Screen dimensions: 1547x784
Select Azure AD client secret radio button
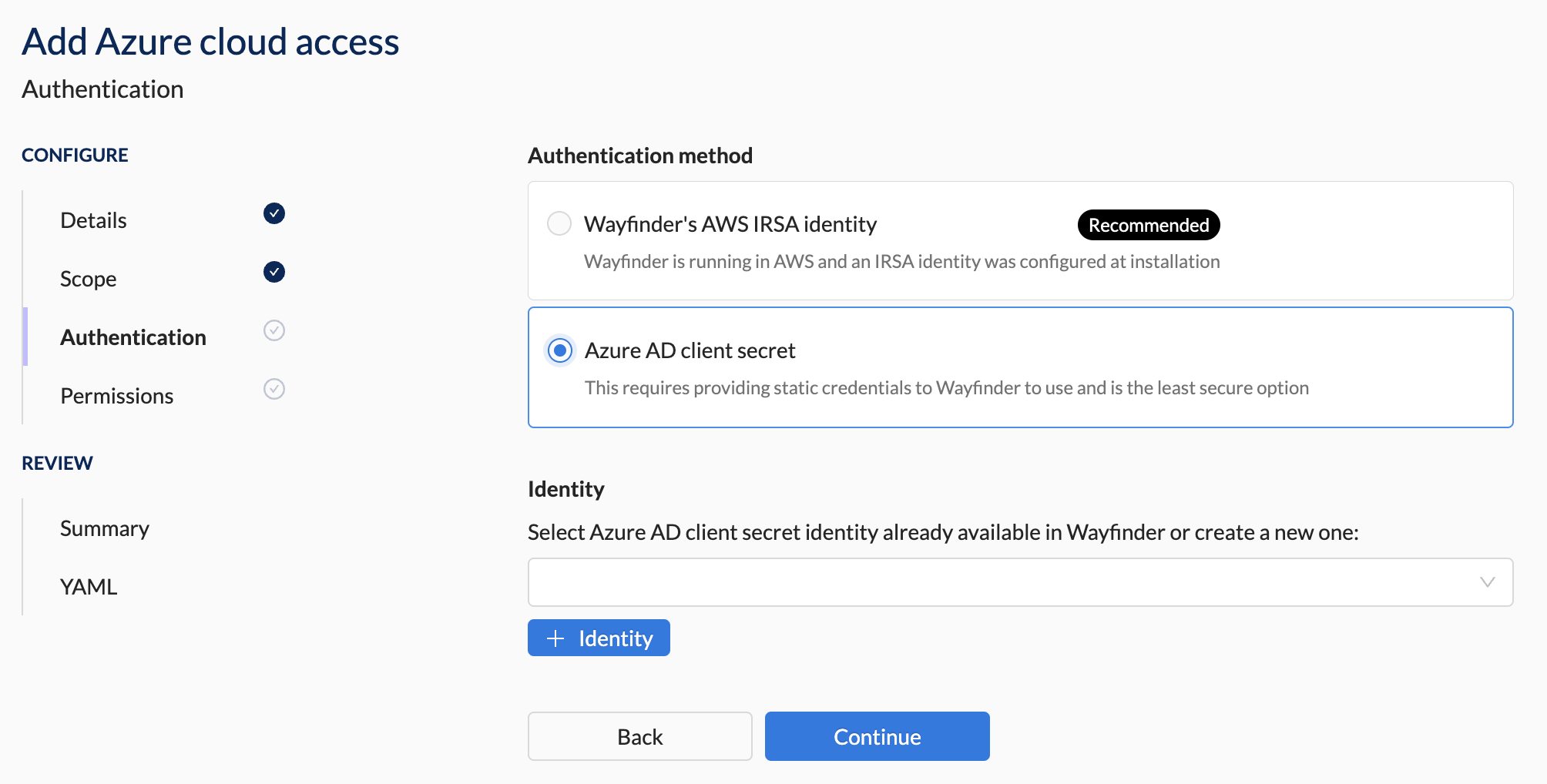pyautogui.click(x=560, y=350)
